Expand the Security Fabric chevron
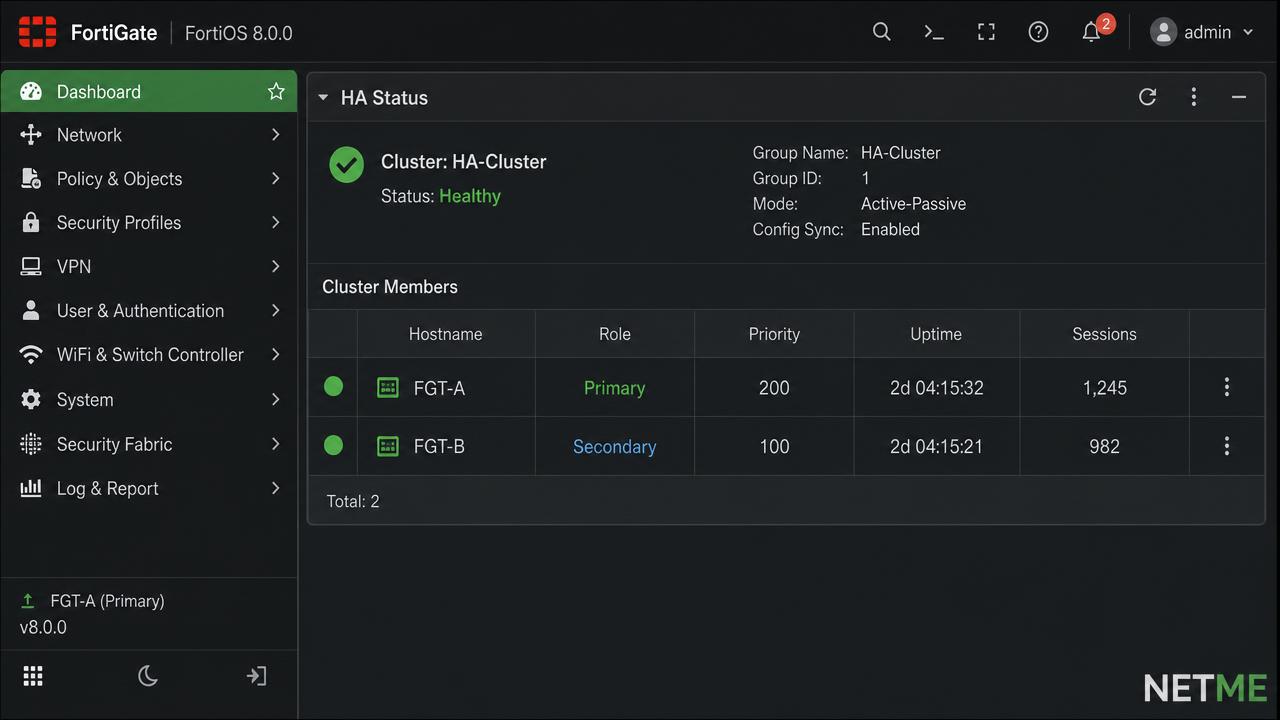Image resolution: width=1280 pixels, height=720 pixels. pyautogui.click(x=276, y=444)
